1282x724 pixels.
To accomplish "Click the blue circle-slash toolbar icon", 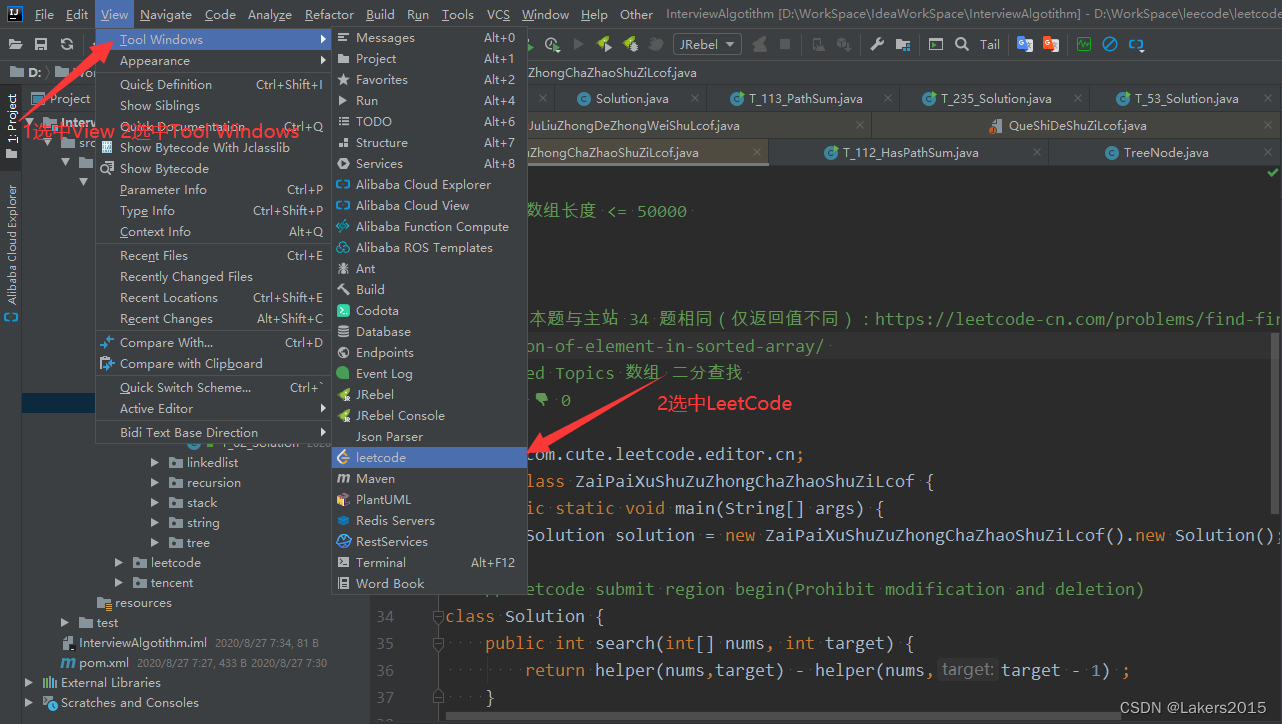I will coord(1110,44).
